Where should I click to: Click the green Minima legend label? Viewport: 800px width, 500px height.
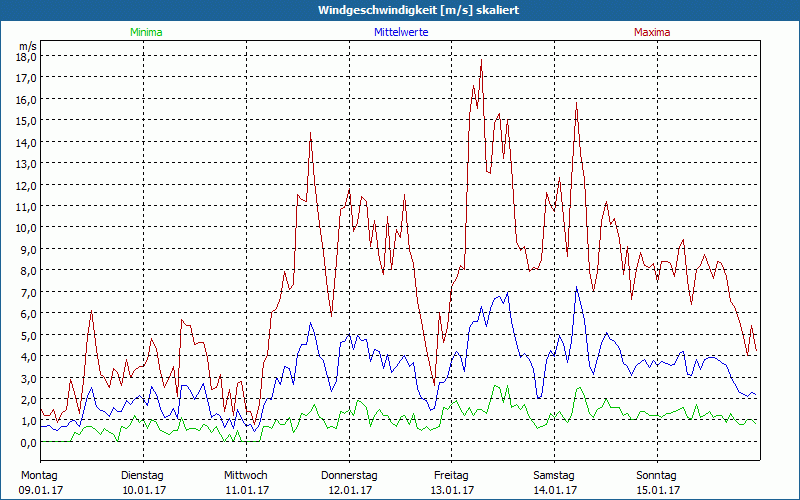pyautogui.click(x=146, y=32)
